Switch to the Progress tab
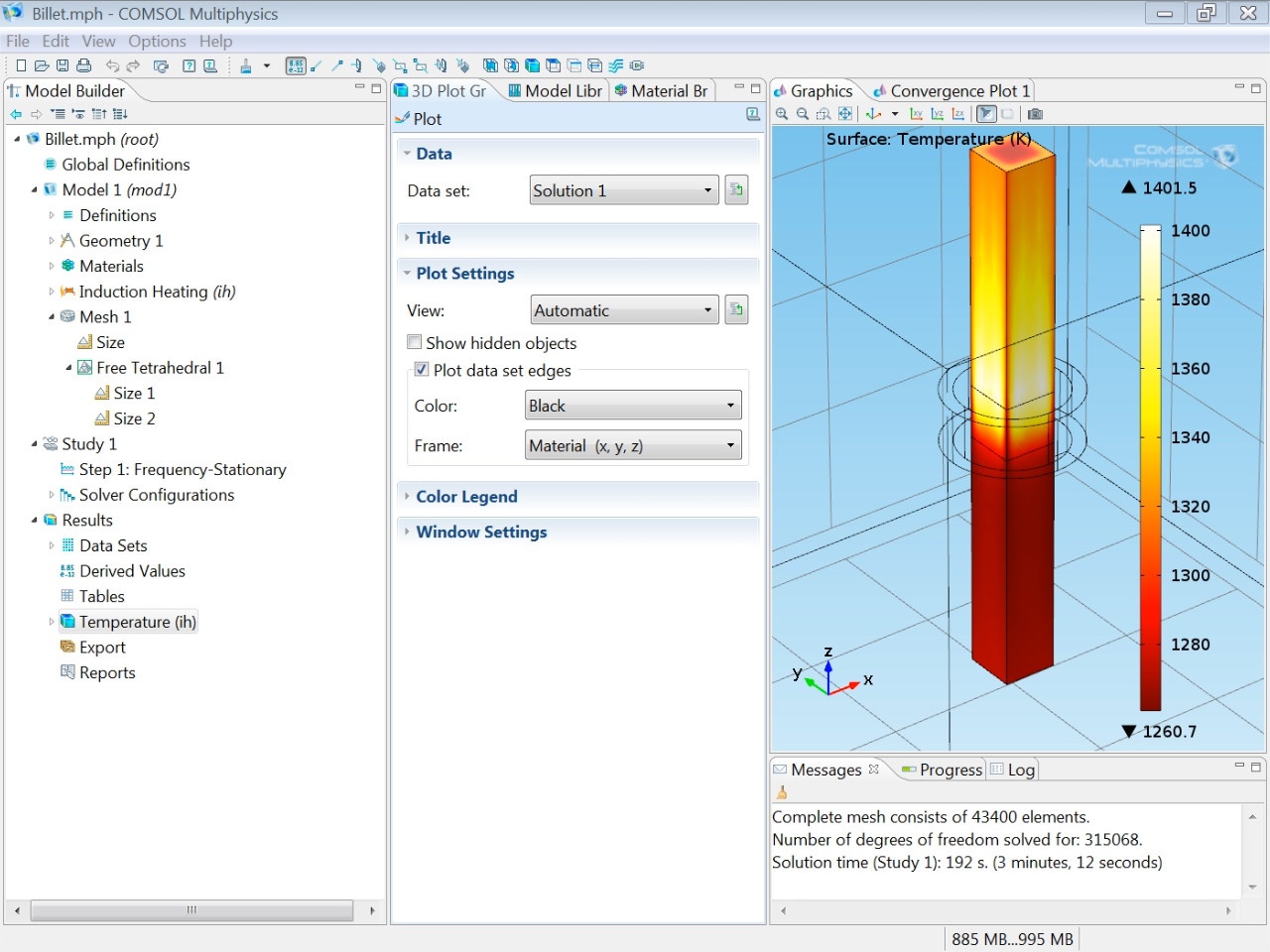 pos(942,770)
